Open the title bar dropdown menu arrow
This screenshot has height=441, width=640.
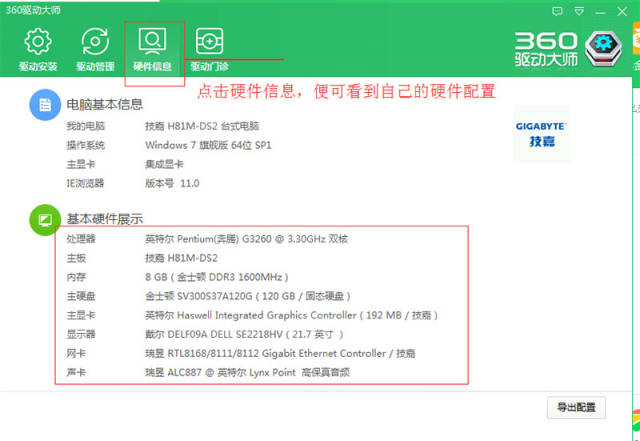pos(579,11)
